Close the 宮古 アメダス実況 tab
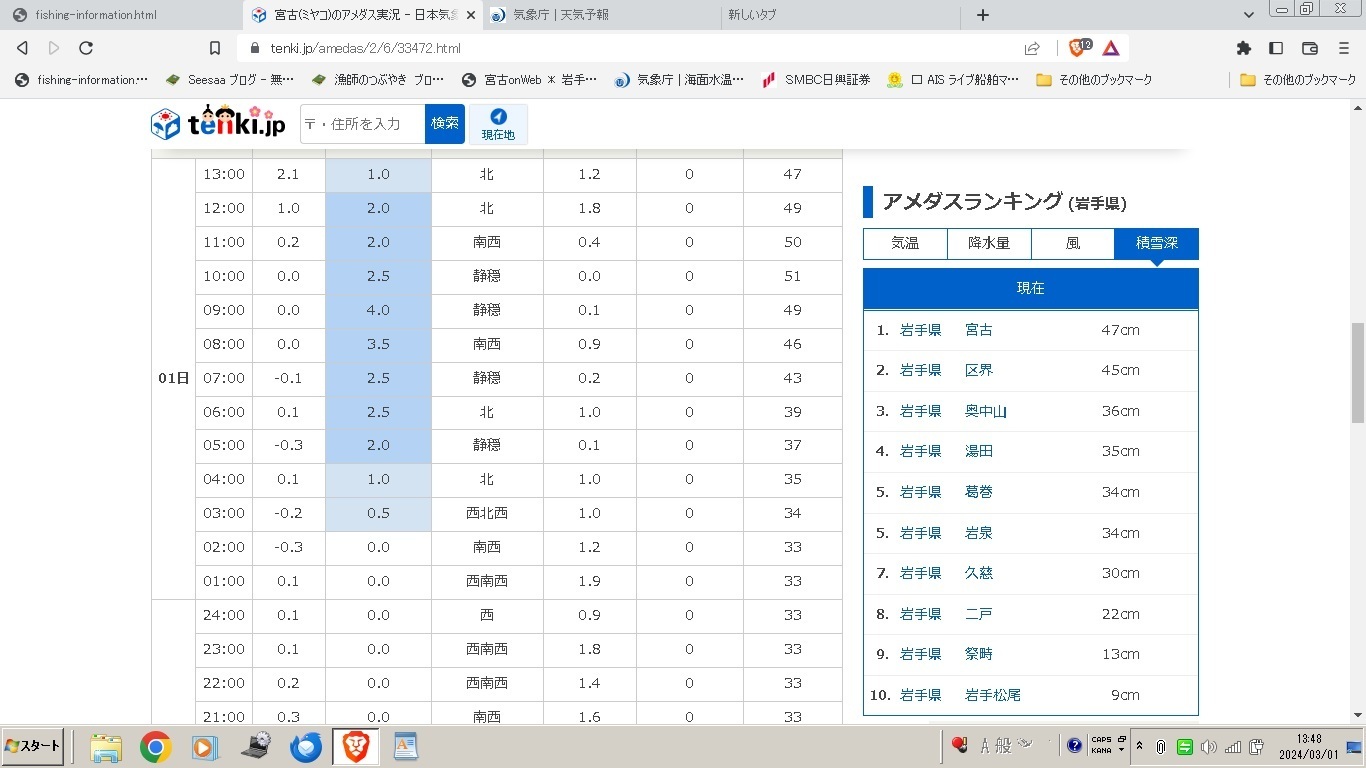 coord(470,15)
